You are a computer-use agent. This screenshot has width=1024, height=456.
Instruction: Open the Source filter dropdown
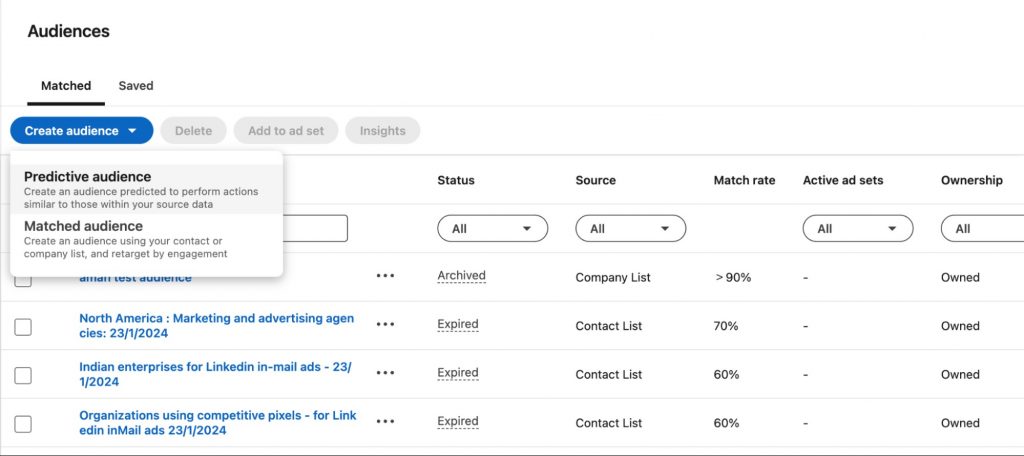[x=630, y=229]
